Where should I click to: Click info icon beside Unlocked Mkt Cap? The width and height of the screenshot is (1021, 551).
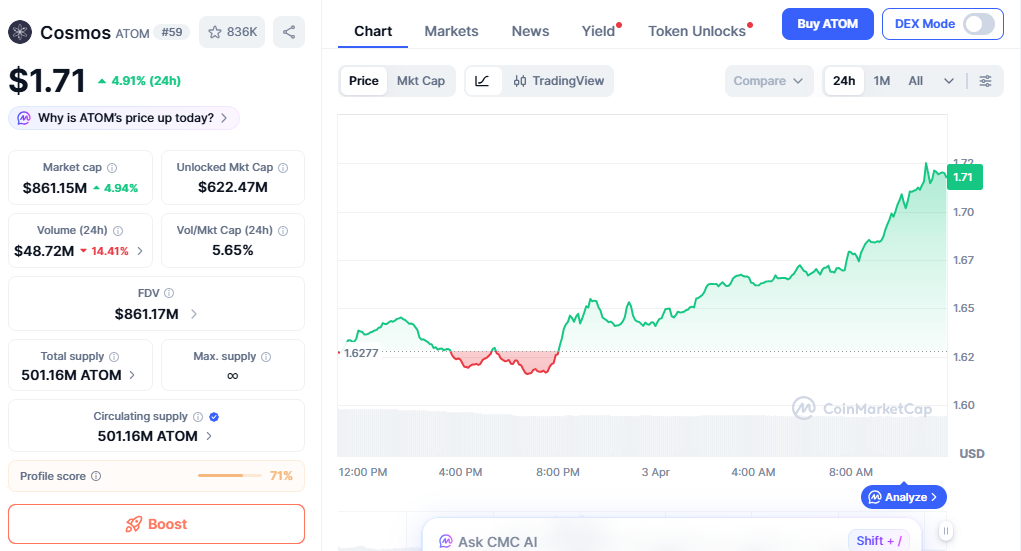283,168
